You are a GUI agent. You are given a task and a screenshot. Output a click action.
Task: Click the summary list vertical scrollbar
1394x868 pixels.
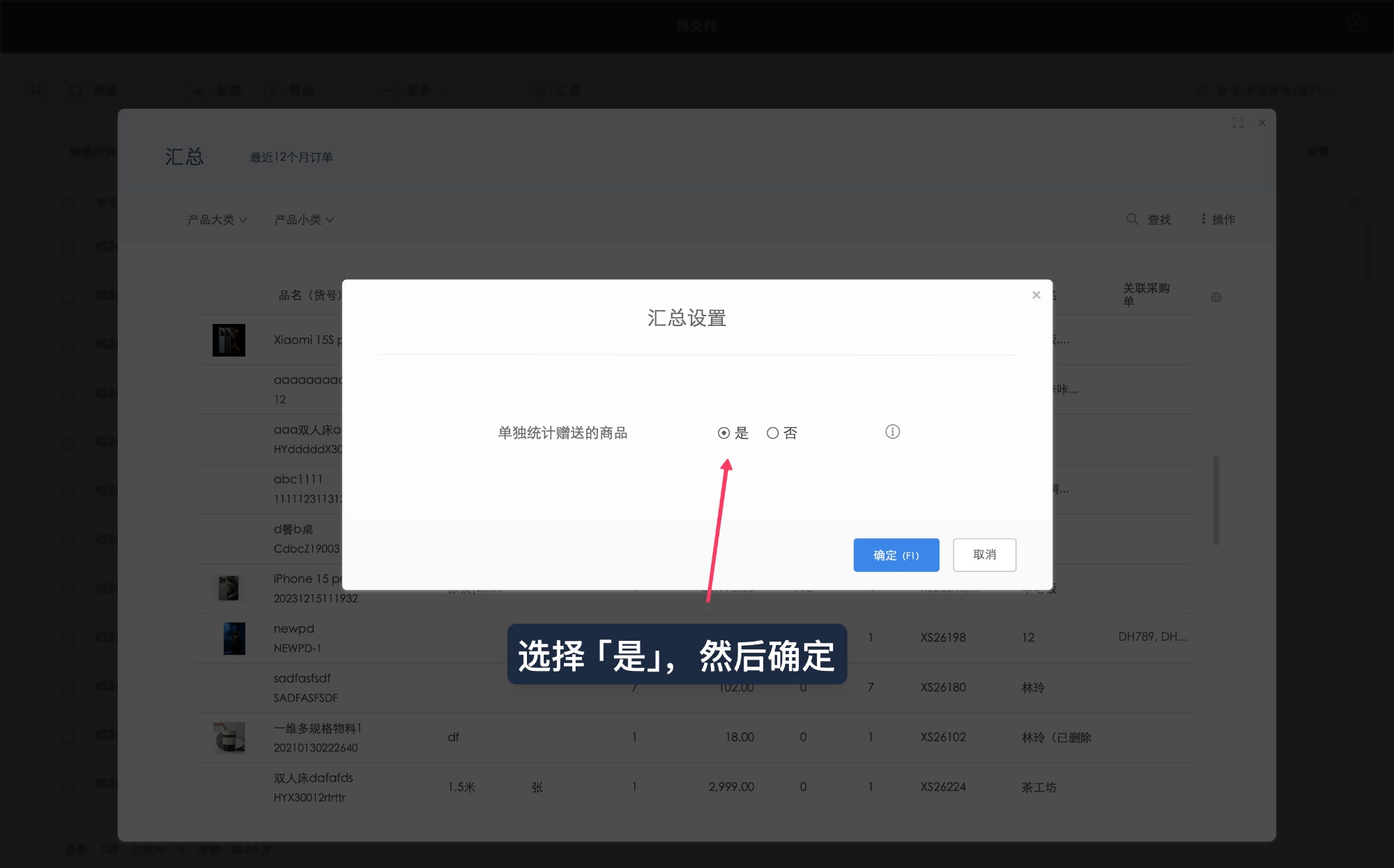[1216, 500]
